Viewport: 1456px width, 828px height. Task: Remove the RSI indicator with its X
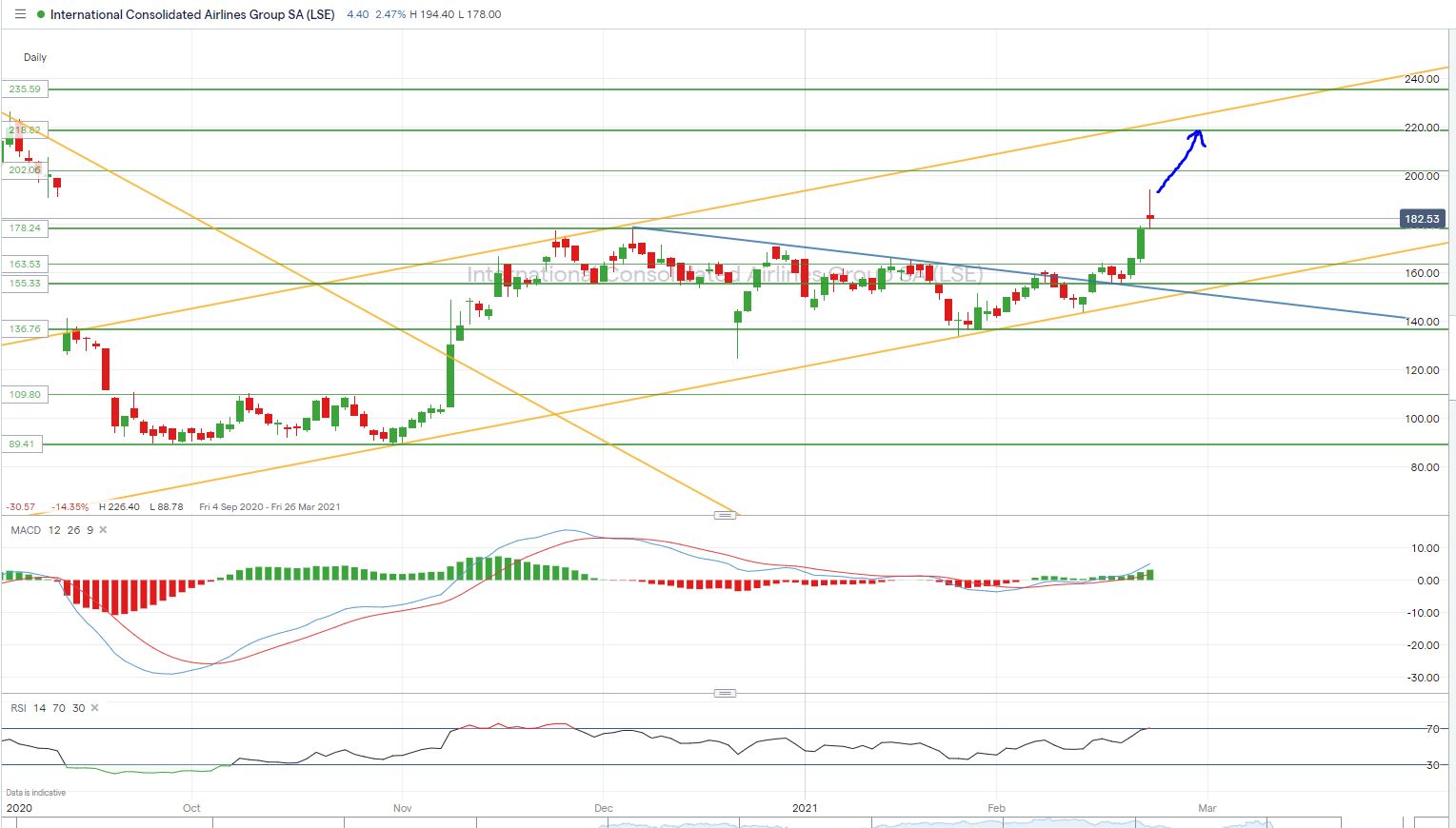pyautogui.click(x=93, y=708)
